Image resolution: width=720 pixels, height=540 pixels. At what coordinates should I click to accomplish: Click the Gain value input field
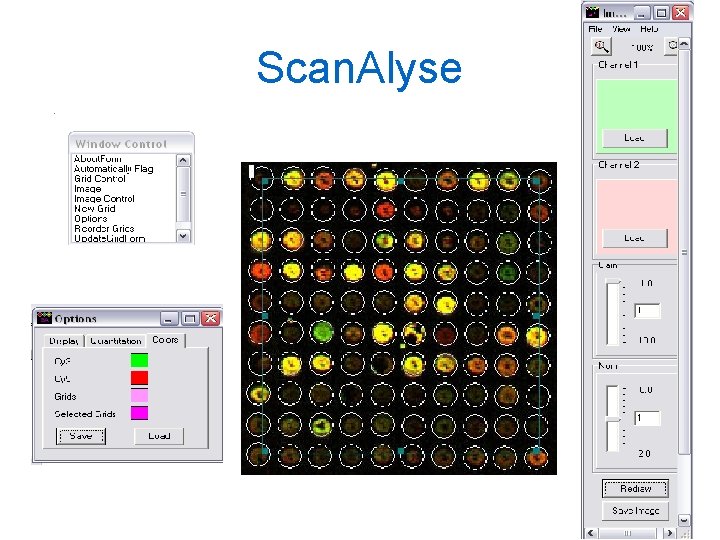coord(647,311)
